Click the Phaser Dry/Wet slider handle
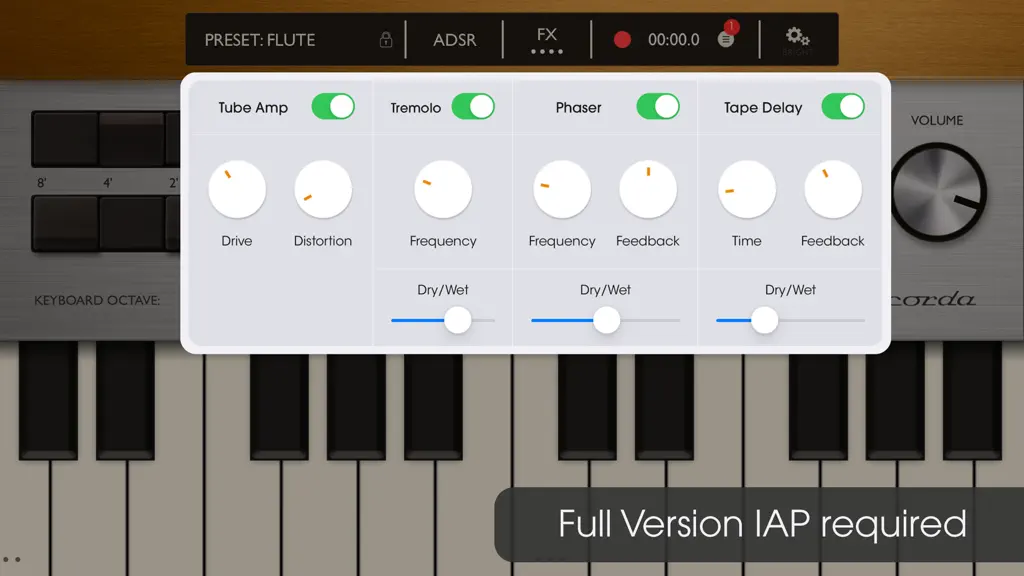Screen dimensions: 1024x576 [x=607, y=320]
